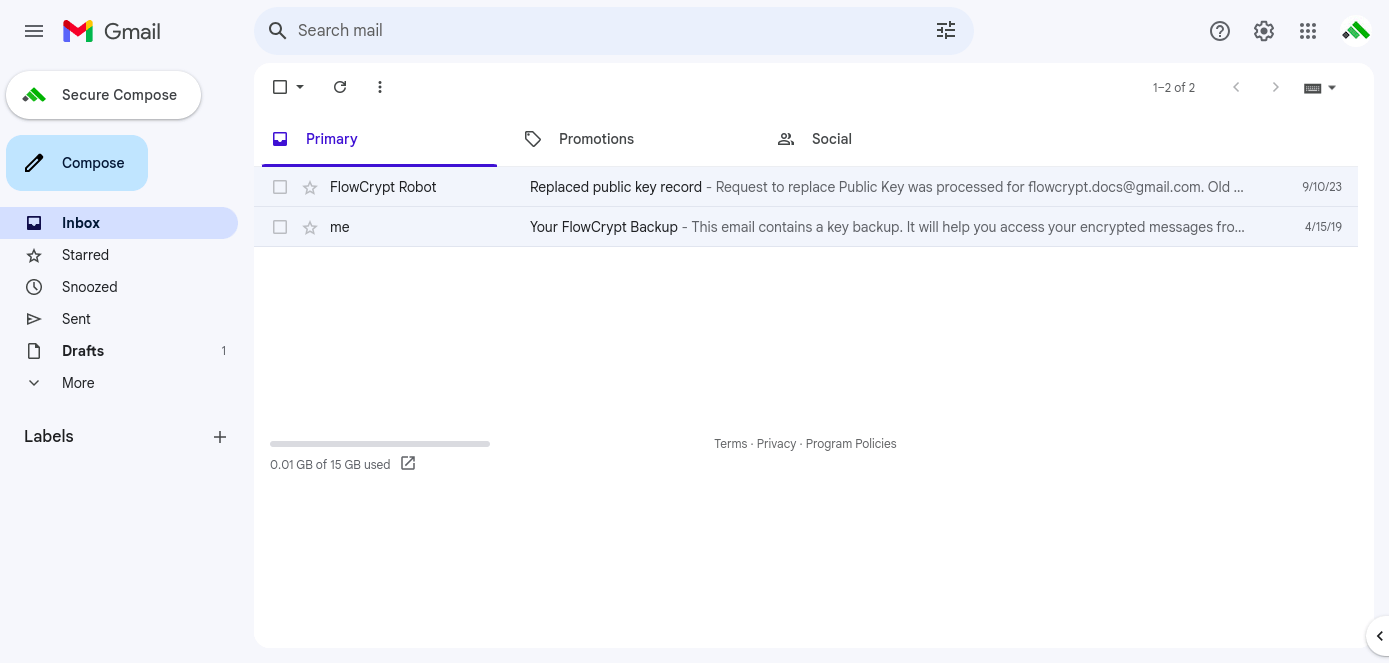1389x663 pixels.
Task: Tick the select-all checkbox
Action: click(x=280, y=87)
